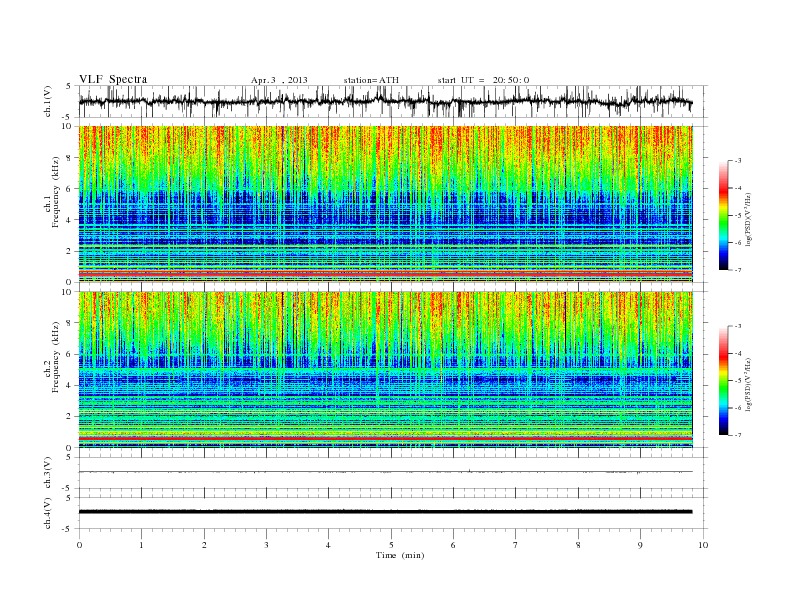Click the color scale bar beside ch.1 spectrogram
This screenshot has height=612, width=792.
[724, 215]
